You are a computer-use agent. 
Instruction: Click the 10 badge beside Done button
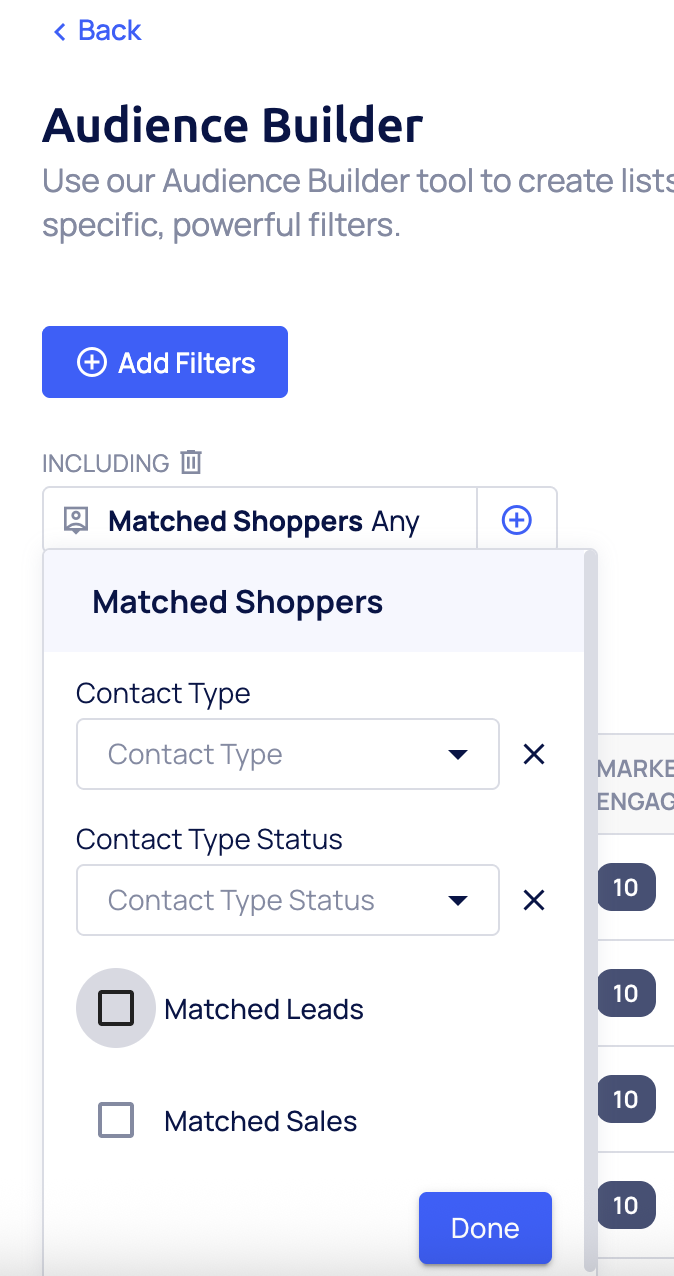tap(626, 1205)
